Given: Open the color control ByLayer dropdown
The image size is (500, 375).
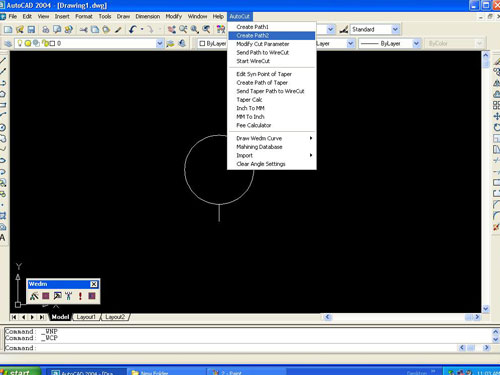Looking at the screenshot, I should 212,43.
